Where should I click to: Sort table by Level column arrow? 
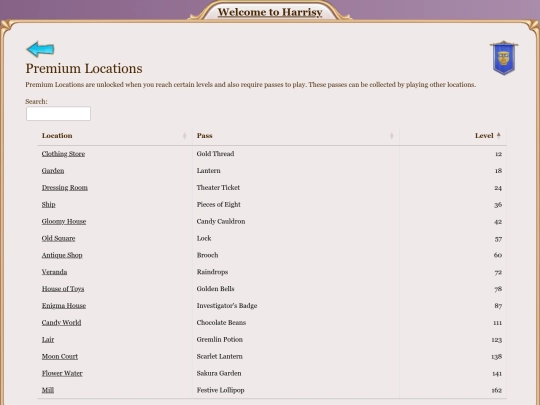click(x=499, y=135)
